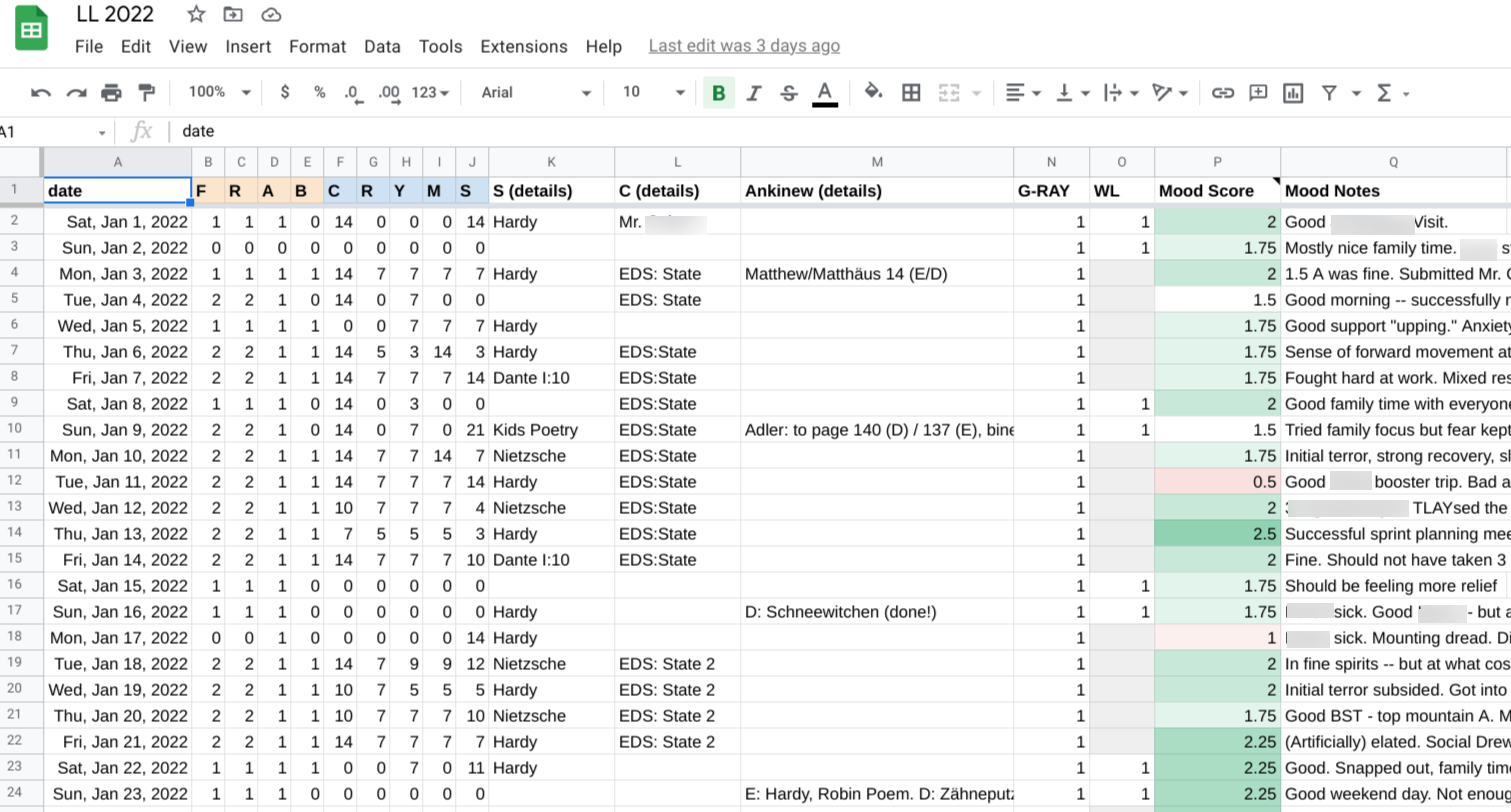
Task: Open the 'Last edit was 3 days ago' link
Action: pos(744,46)
